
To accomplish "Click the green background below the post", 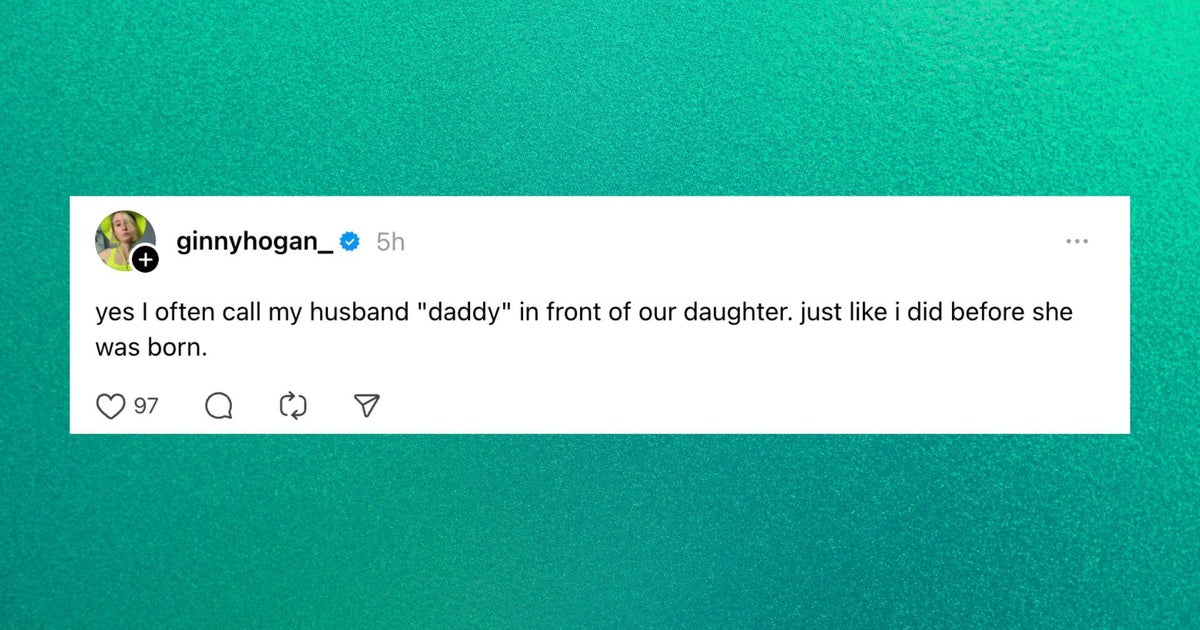I will coord(600,530).
